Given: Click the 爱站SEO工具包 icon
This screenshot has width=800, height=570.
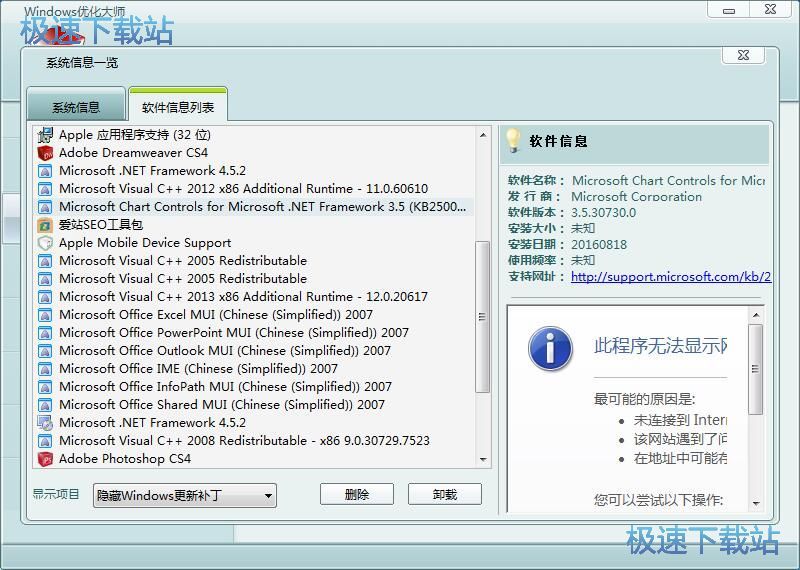Looking at the screenshot, I should click(45, 225).
